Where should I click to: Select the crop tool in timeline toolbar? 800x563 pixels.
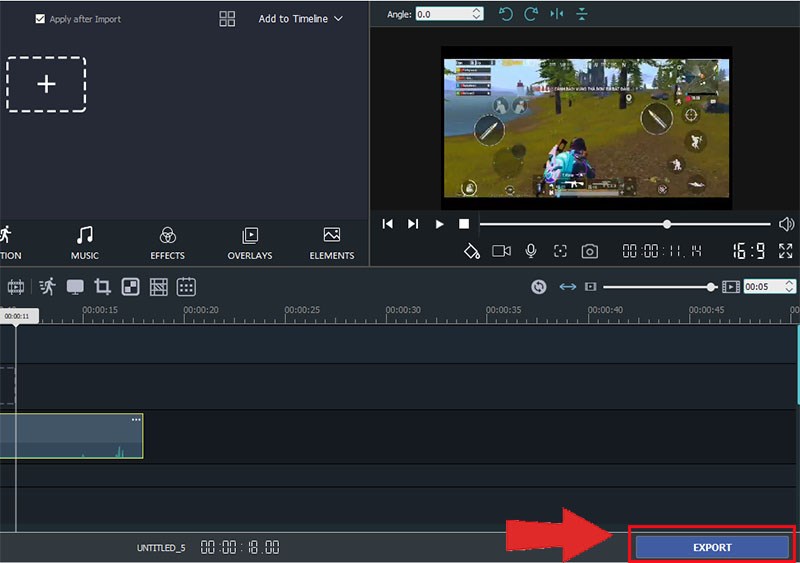(x=102, y=287)
